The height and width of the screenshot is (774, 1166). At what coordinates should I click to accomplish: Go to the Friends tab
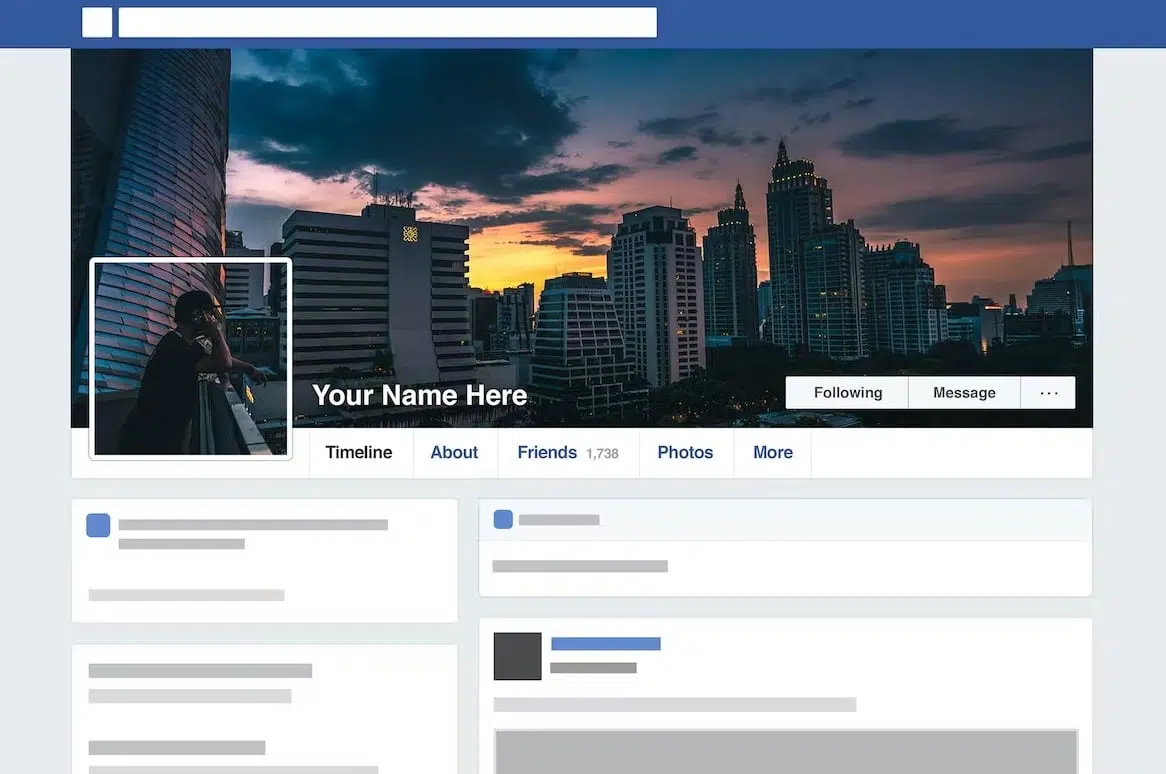[546, 453]
